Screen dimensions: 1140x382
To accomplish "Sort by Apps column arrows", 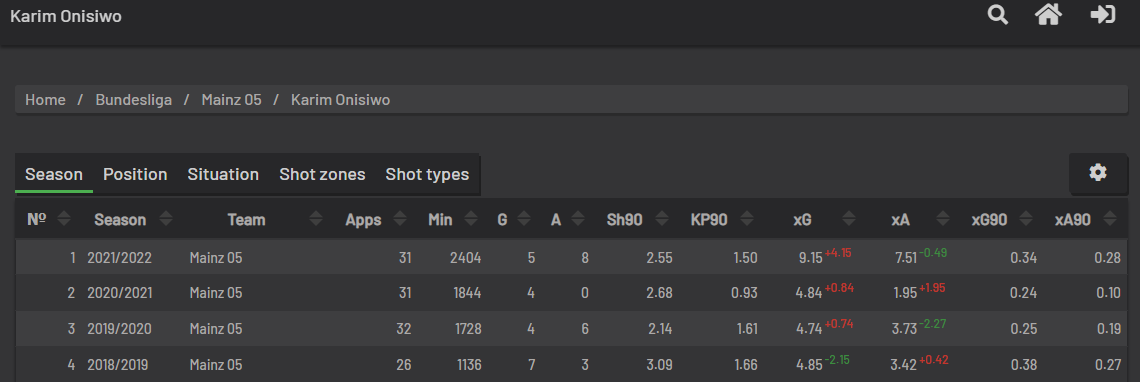I will [x=399, y=218].
